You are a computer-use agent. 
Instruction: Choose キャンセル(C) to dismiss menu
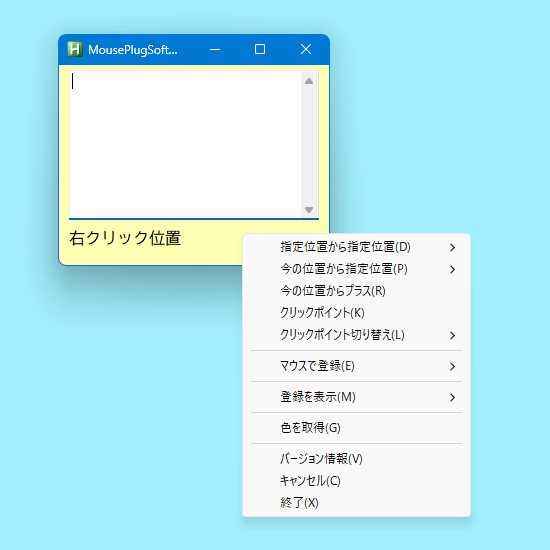click(356, 481)
